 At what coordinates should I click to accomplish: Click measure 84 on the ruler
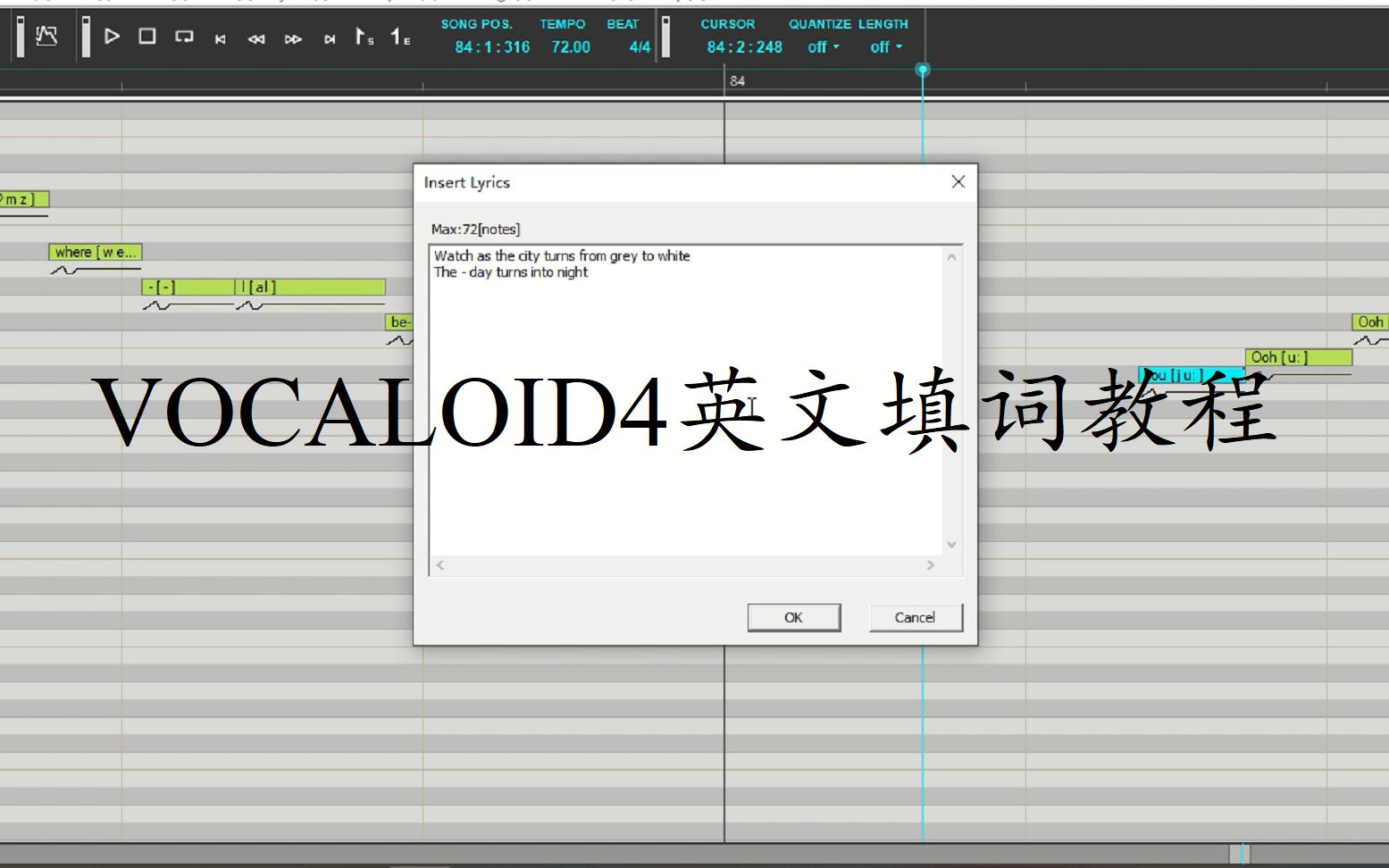point(737,81)
